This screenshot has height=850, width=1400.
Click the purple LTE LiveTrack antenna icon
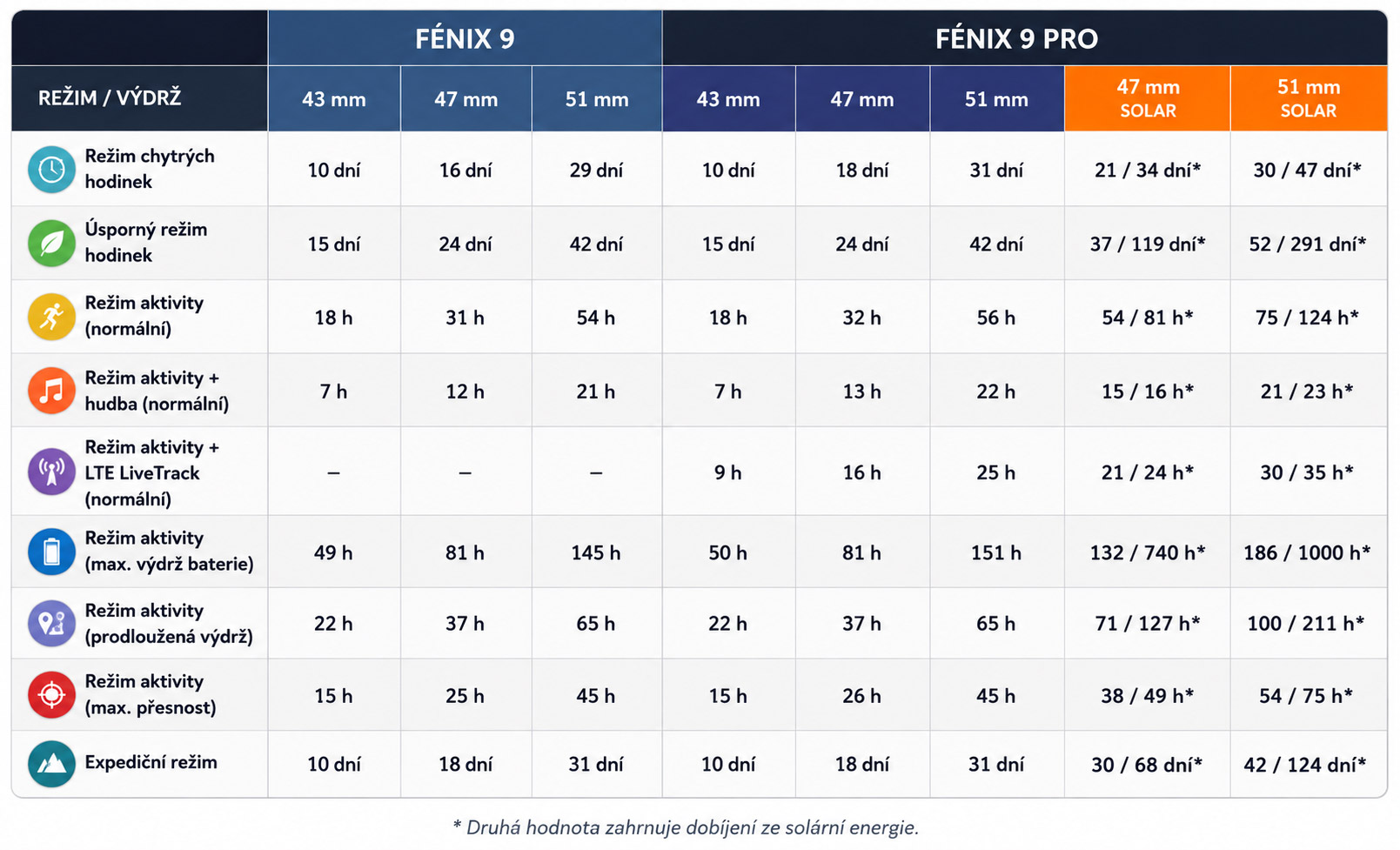(51, 472)
